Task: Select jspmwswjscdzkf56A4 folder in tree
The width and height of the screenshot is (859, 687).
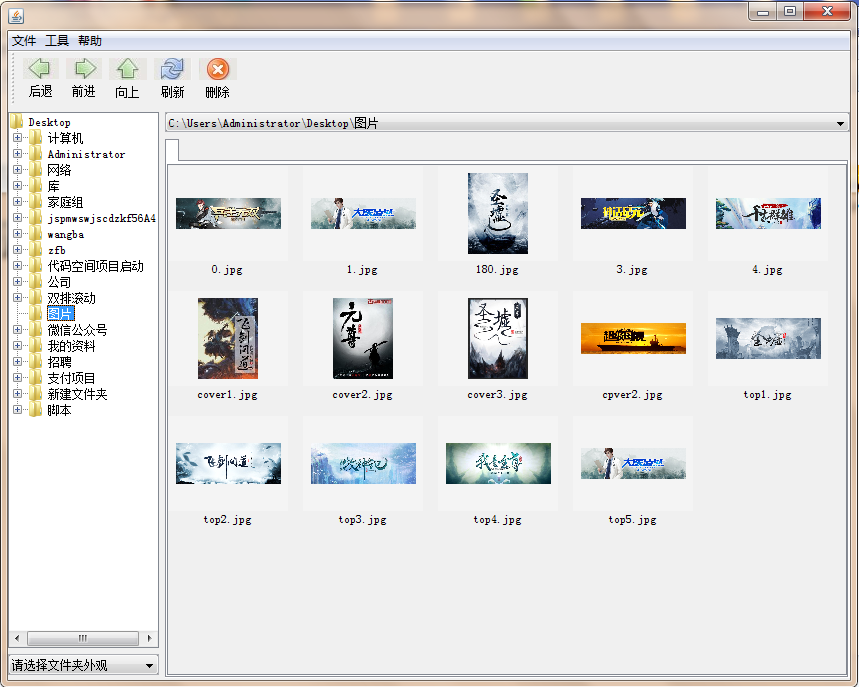Action: 101,218
